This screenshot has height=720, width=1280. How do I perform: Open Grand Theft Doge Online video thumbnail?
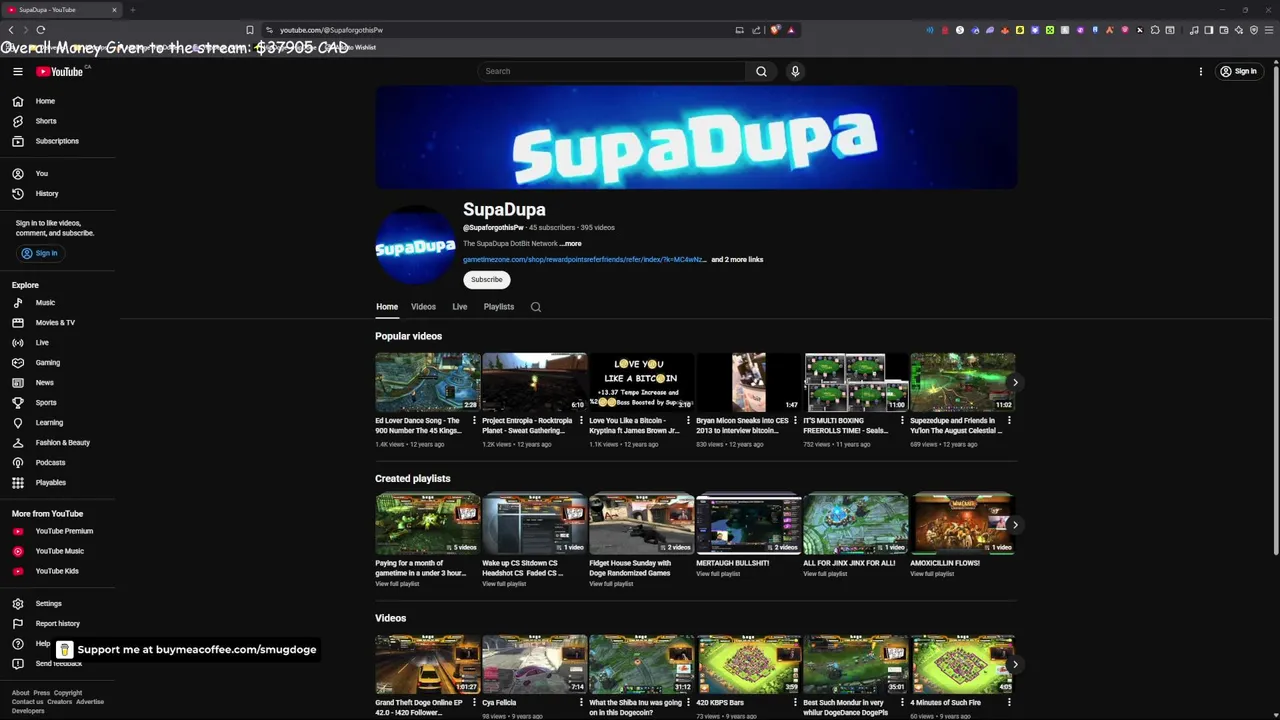click(428, 665)
